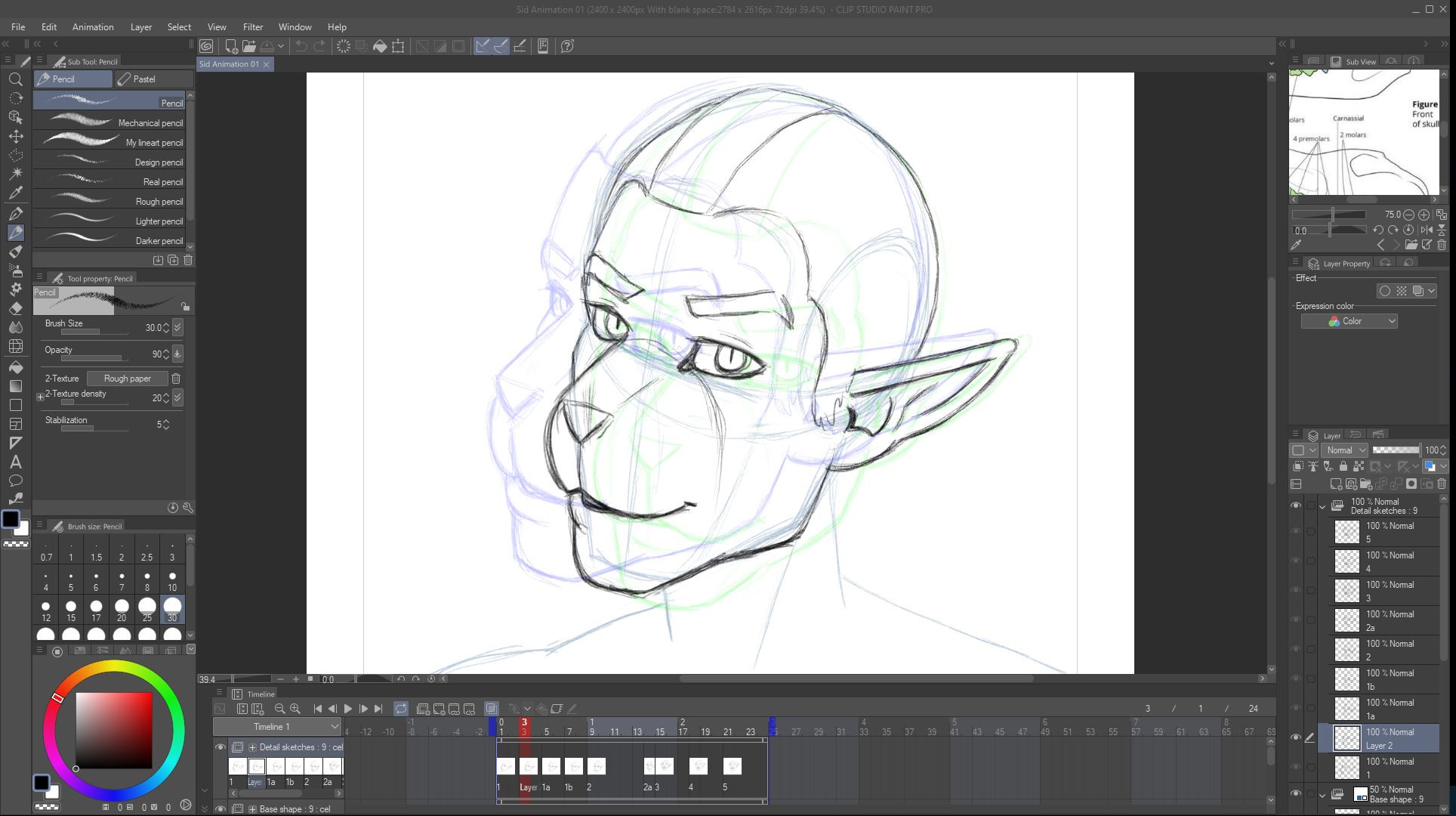Open the Expression color dropdown
The width and height of the screenshot is (1456, 816).
tap(1350, 322)
